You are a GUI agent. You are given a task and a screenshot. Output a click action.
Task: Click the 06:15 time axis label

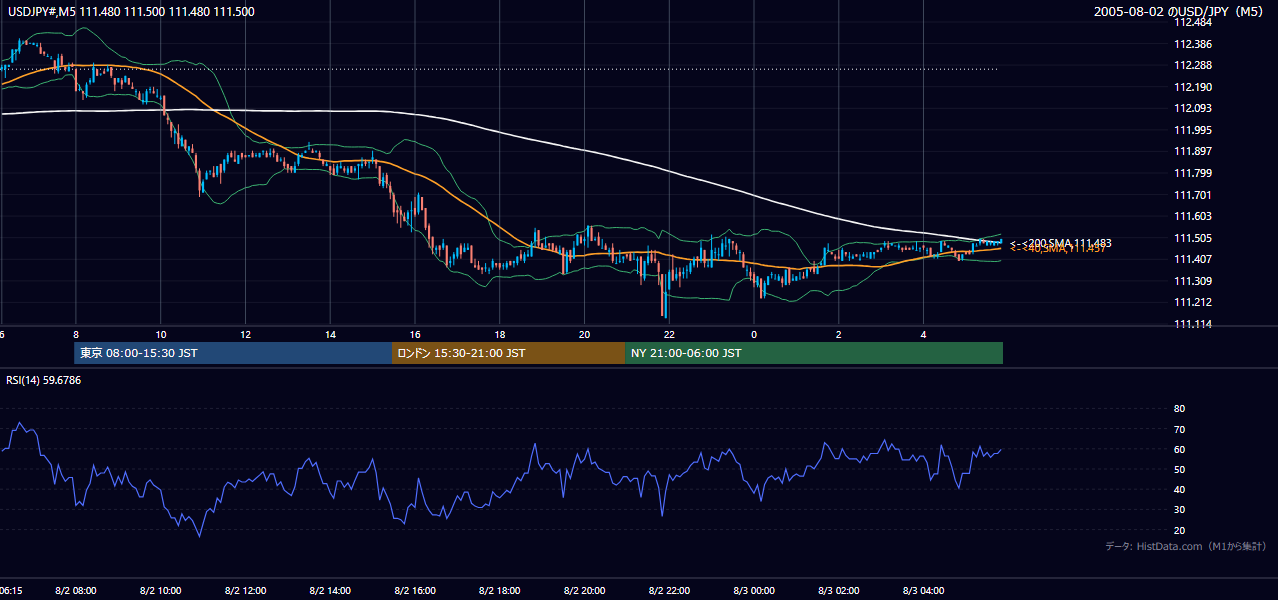[x=13, y=591]
